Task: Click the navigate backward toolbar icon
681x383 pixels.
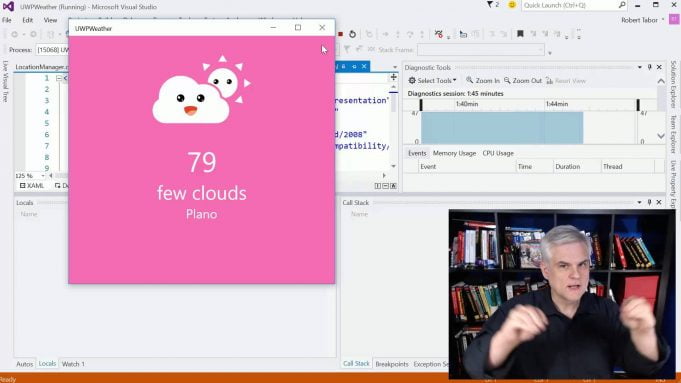Action: pos(14,34)
